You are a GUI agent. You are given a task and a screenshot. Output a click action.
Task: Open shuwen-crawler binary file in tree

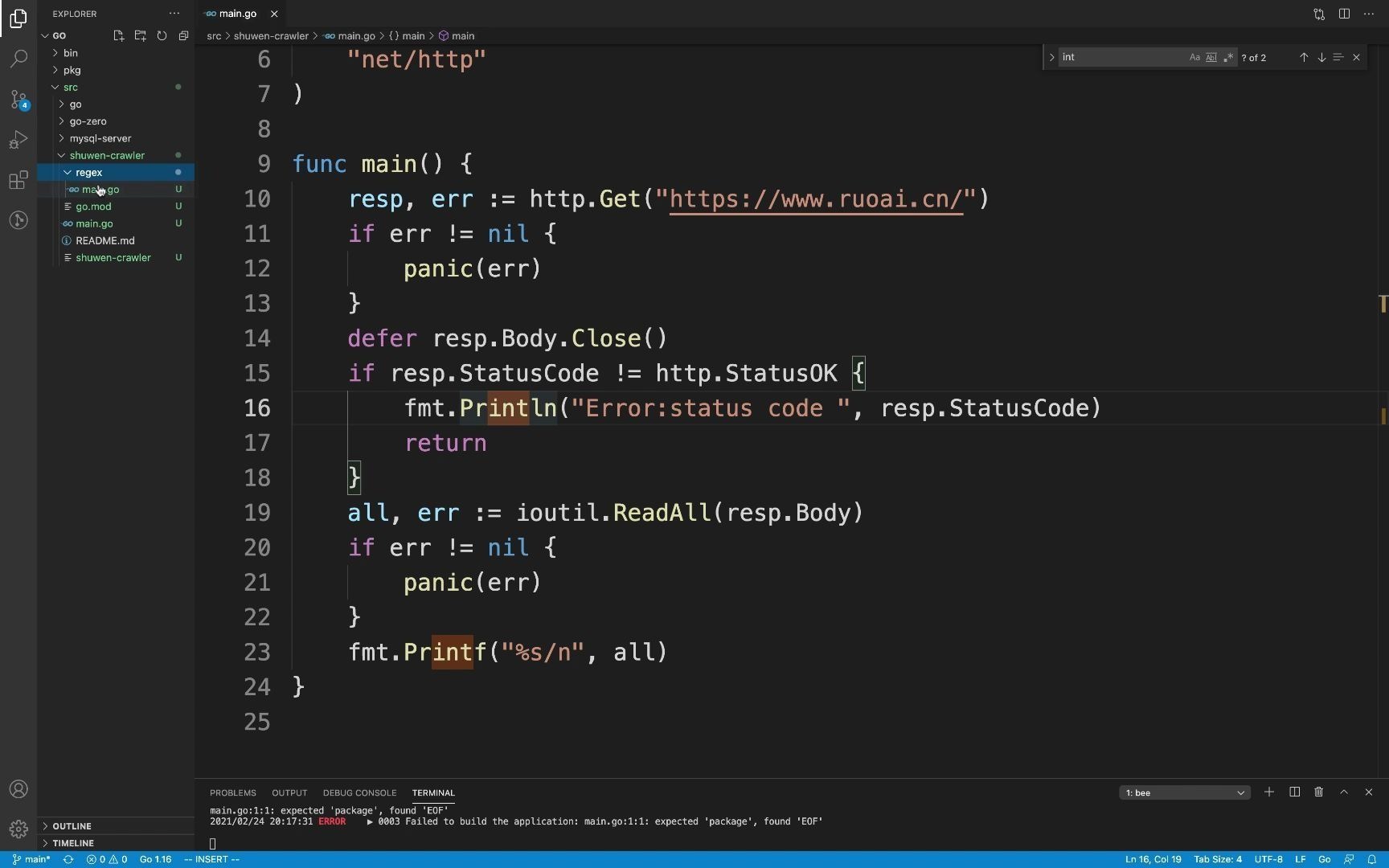[x=113, y=258]
